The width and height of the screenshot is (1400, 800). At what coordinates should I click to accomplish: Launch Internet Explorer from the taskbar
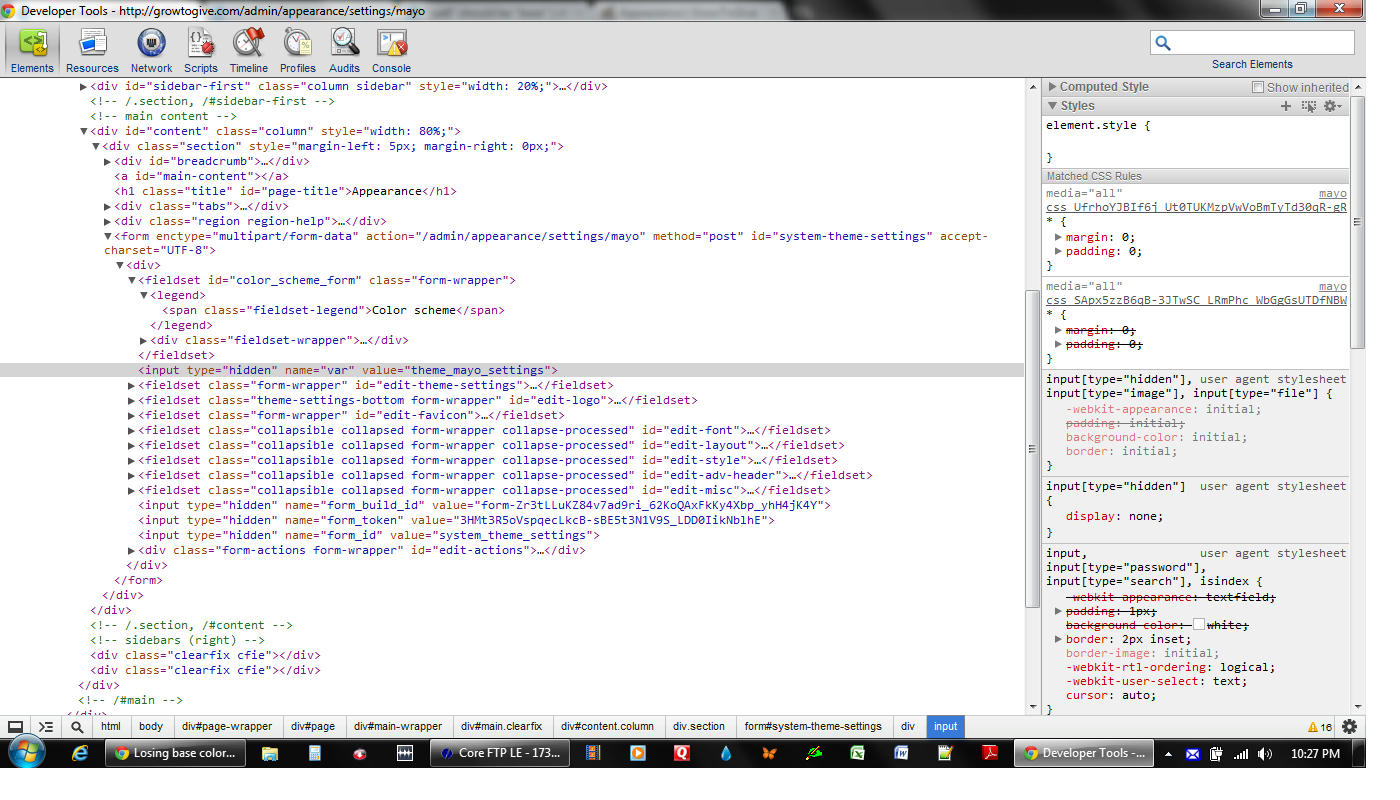tap(81, 753)
